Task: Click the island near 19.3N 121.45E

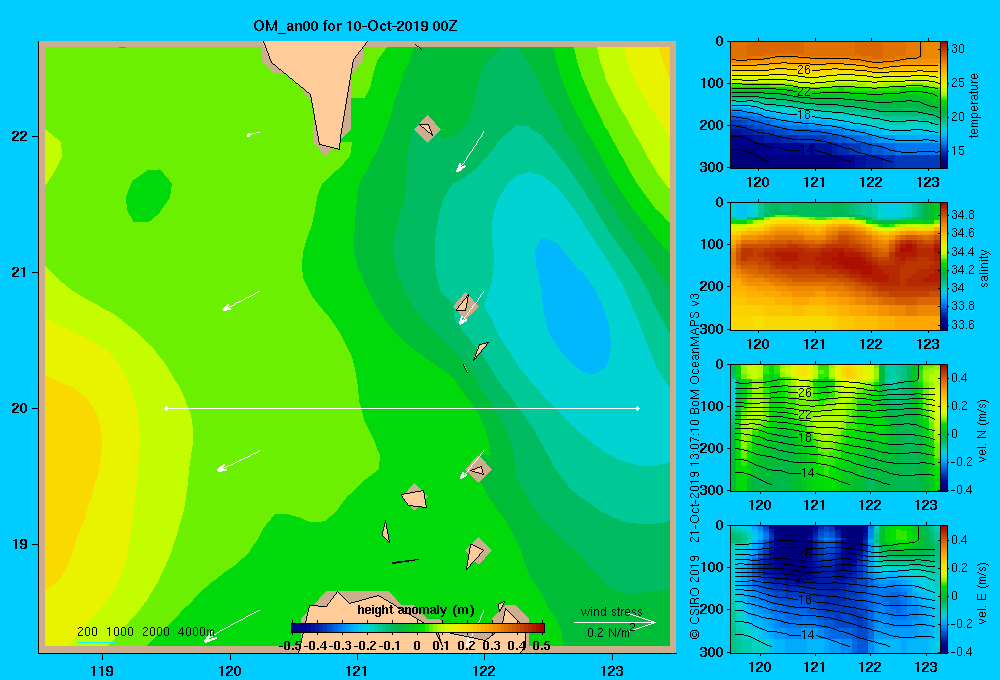Action: (x=415, y=496)
